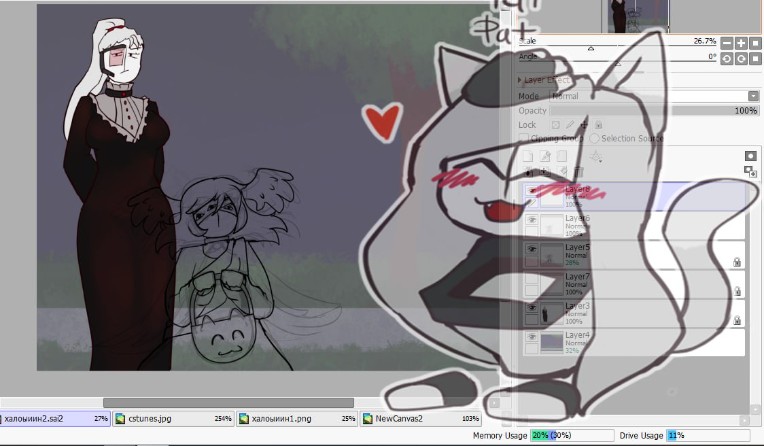Switch to the NewCanvas2 document tab
Screen dimensions: 764x446
420,419
